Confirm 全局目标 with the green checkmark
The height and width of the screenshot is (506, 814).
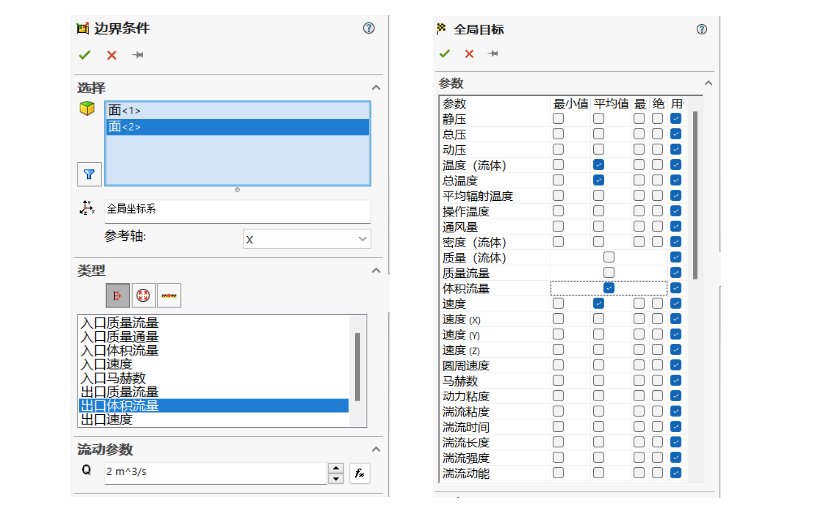point(444,54)
